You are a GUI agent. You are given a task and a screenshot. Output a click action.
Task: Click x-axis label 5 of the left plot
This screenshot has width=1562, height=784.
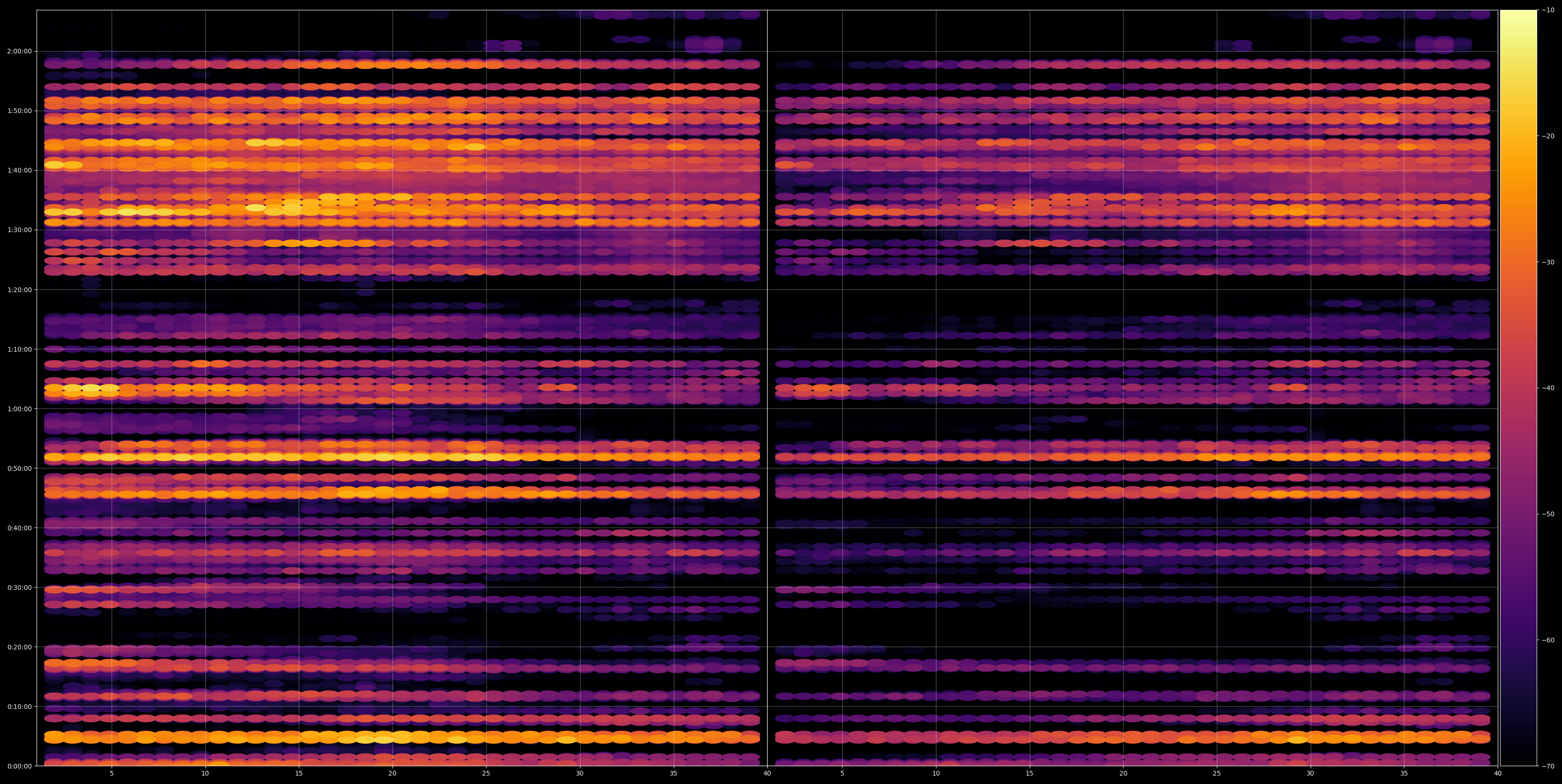[x=112, y=774]
